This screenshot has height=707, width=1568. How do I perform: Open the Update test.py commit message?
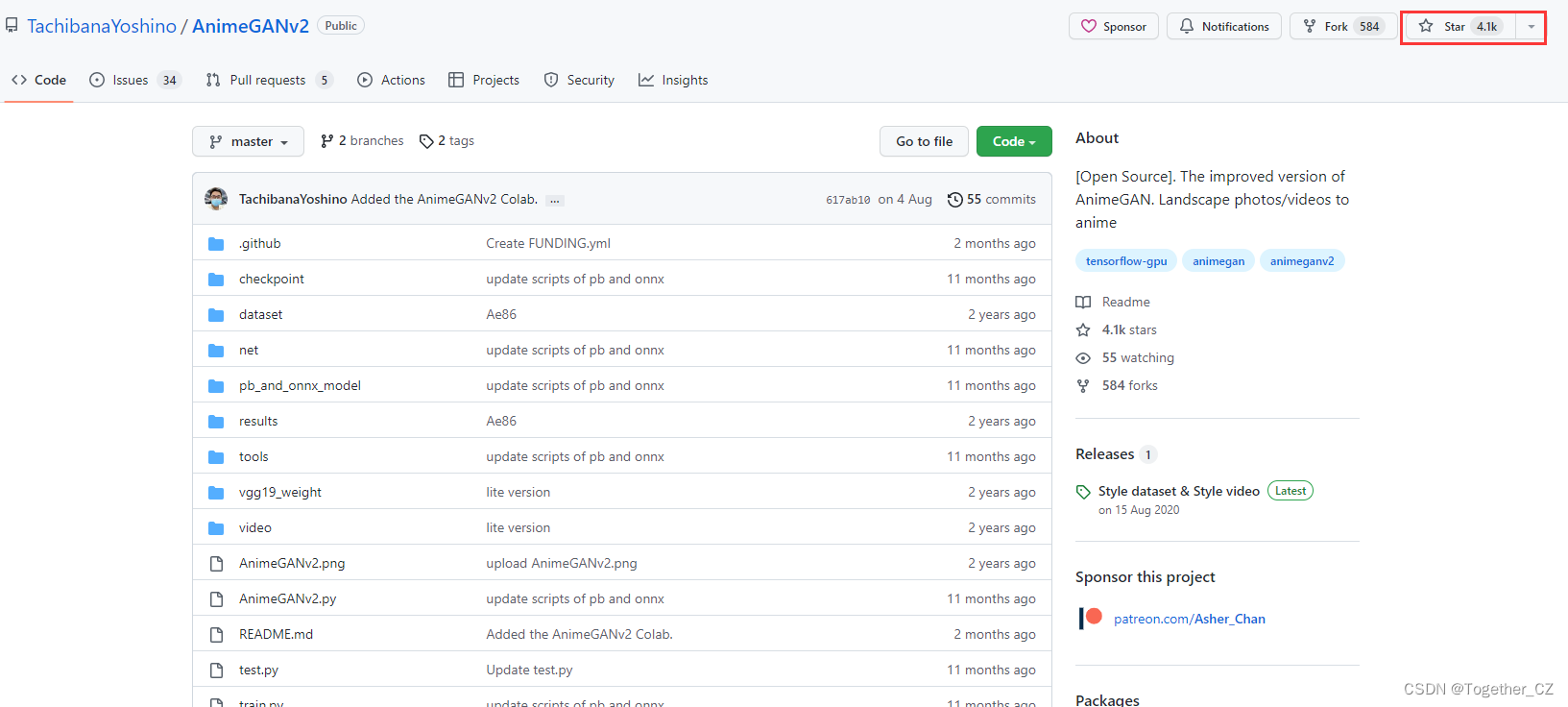pos(529,670)
